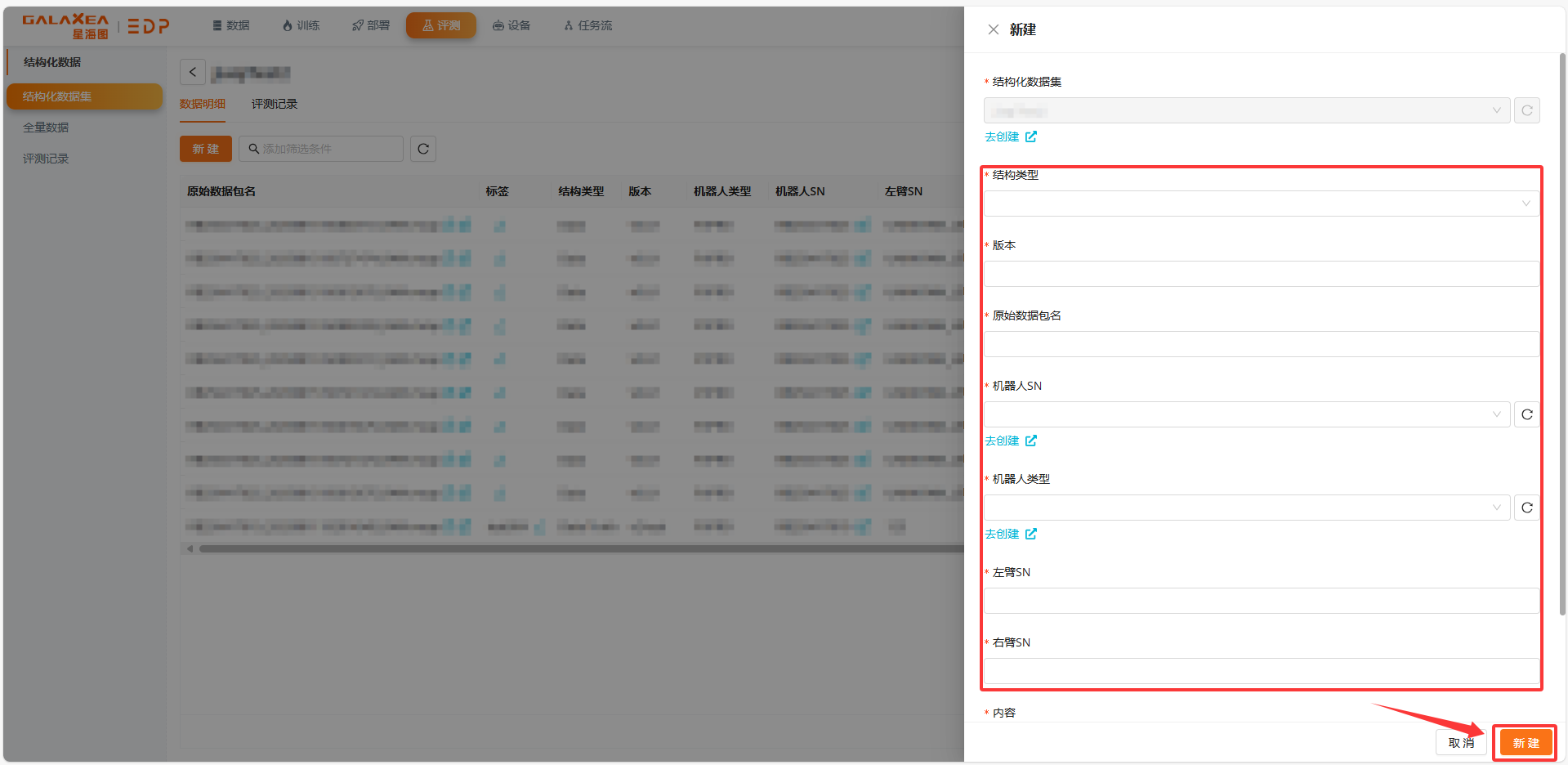Click the back arrow button
This screenshot has height=765, width=1568.
pos(193,72)
